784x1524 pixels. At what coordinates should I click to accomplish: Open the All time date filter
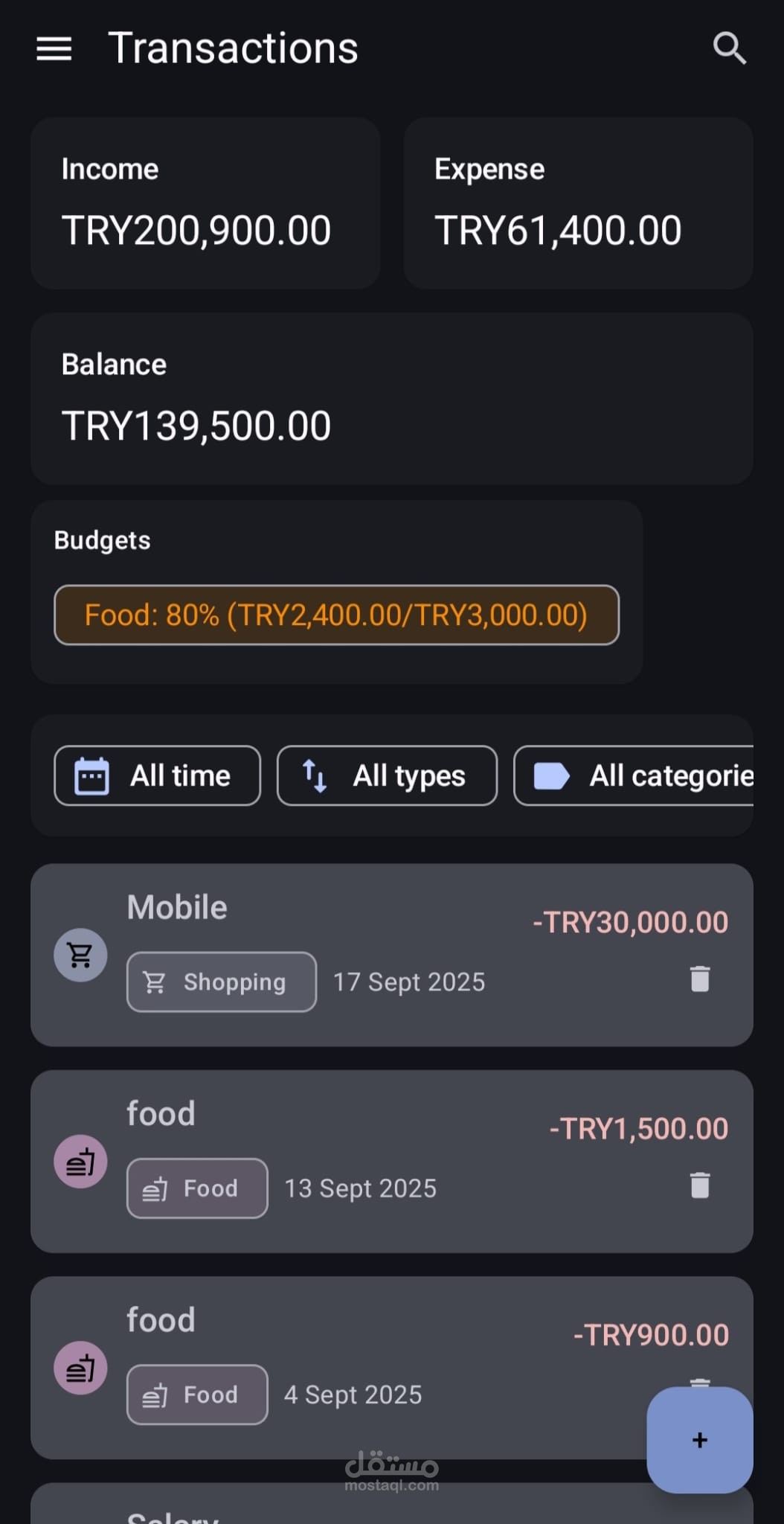(x=157, y=775)
